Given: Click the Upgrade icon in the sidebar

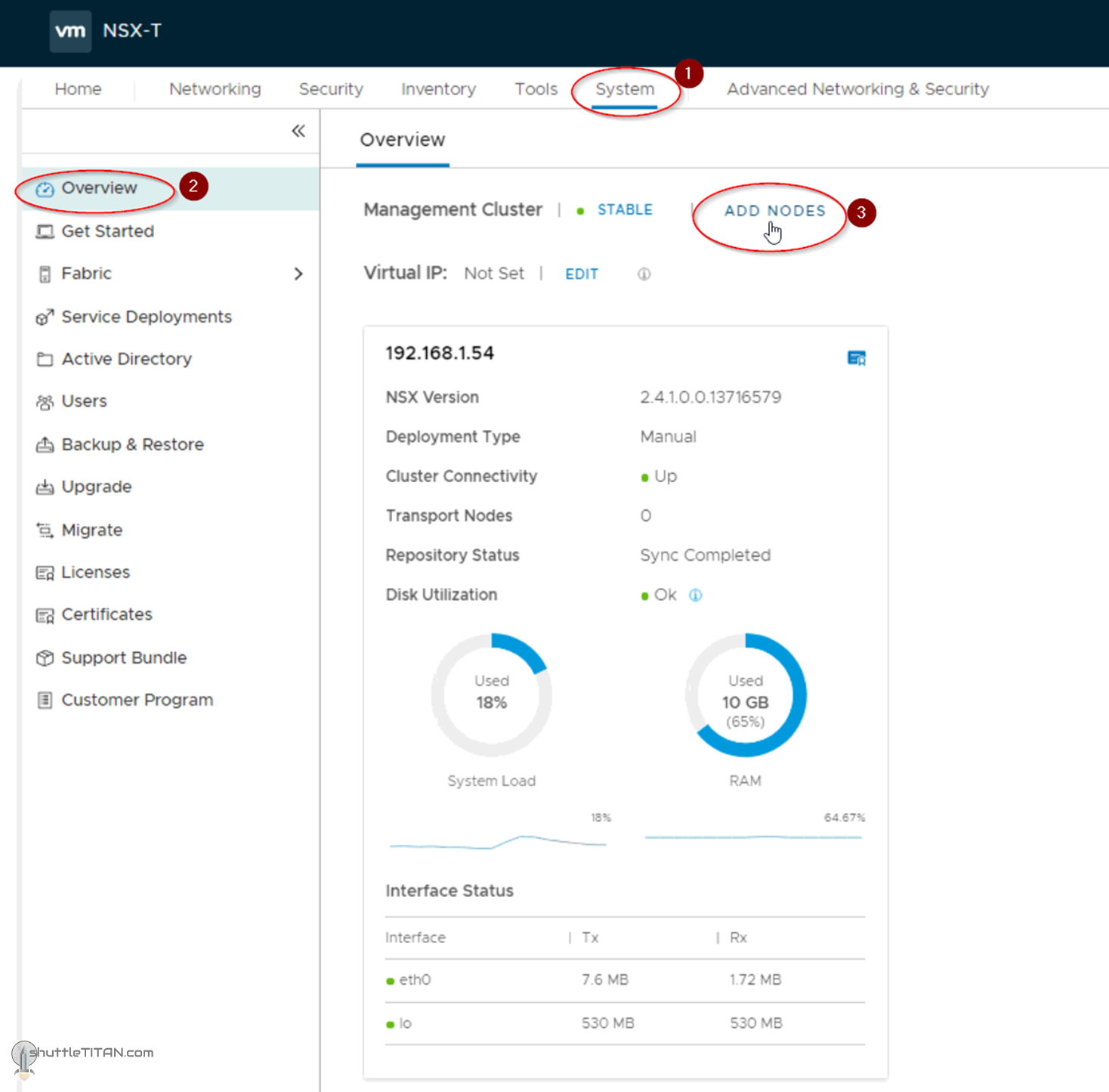Looking at the screenshot, I should pyautogui.click(x=45, y=487).
